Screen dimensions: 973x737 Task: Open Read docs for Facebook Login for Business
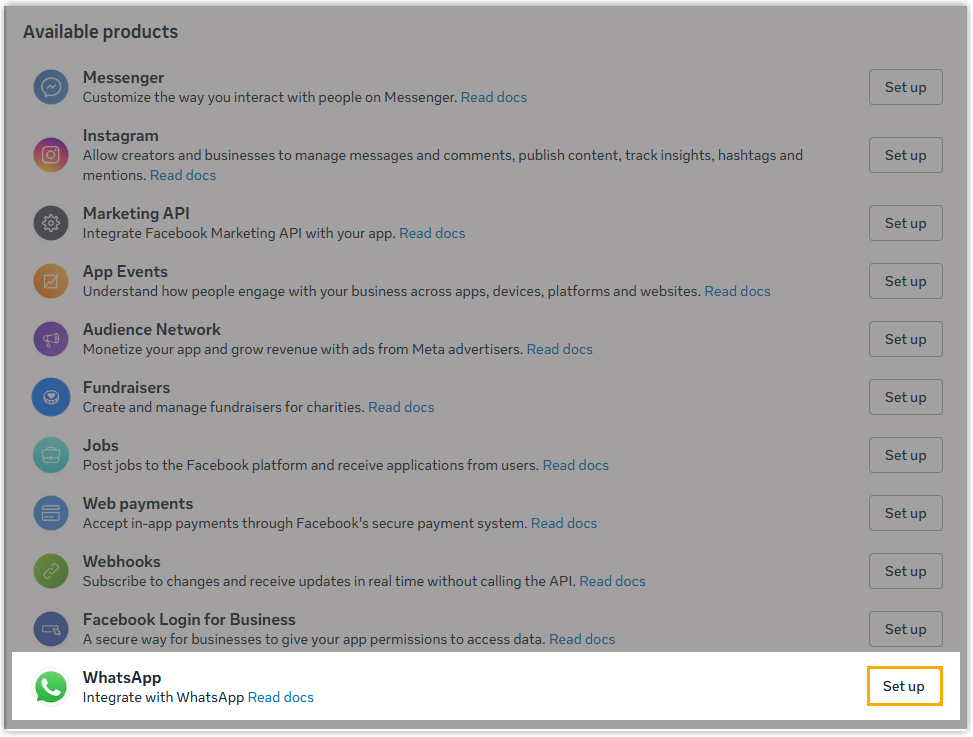582,639
